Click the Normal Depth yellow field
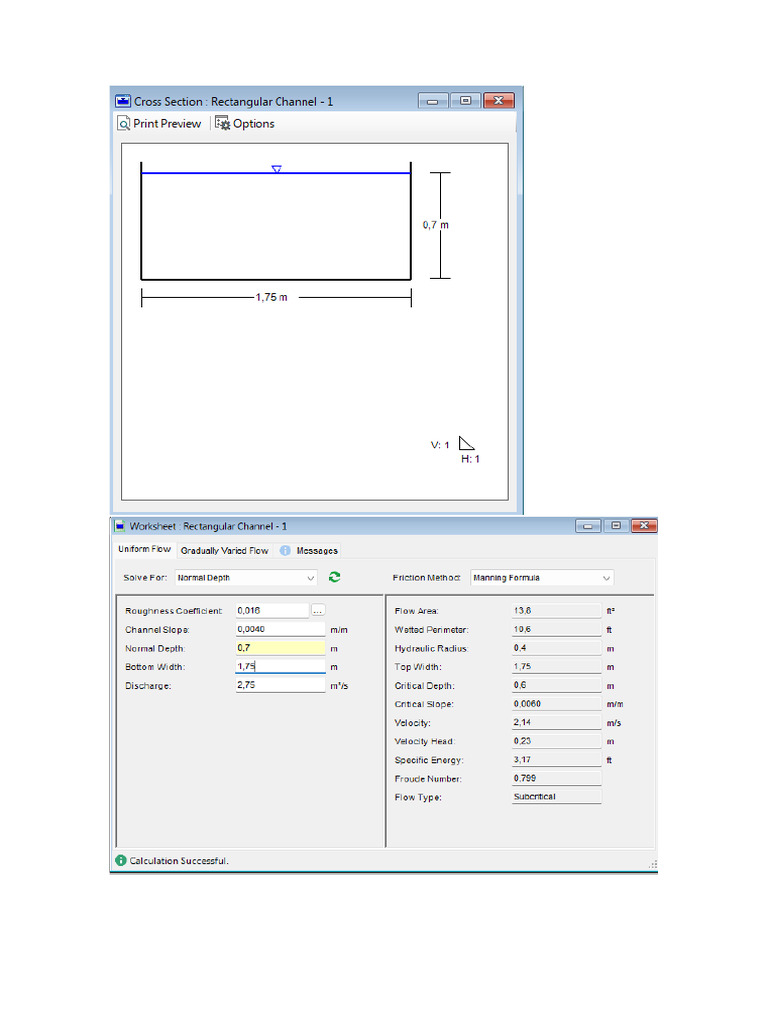The width and height of the screenshot is (768, 1024). click(x=280, y=648)
